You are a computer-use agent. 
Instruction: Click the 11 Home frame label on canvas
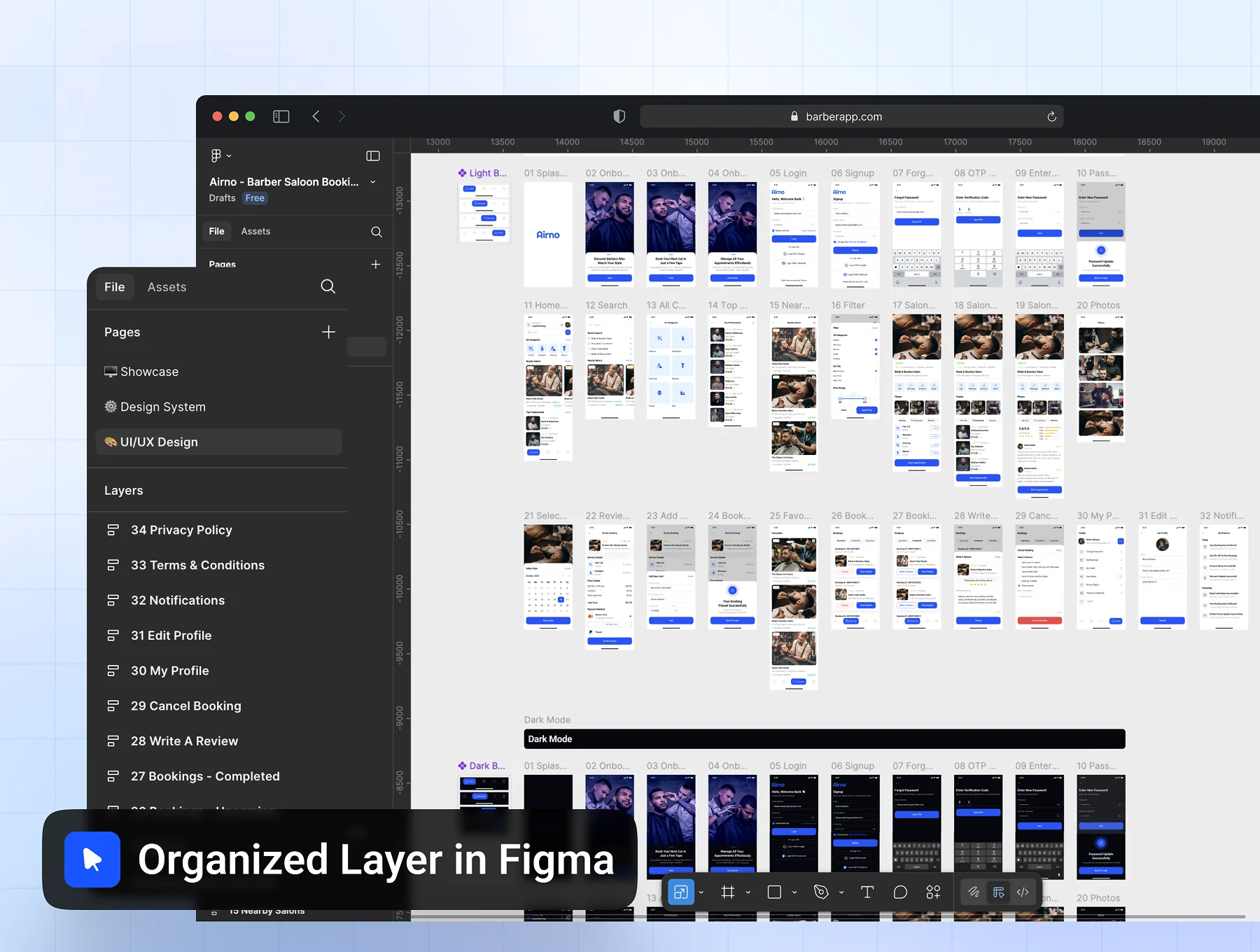(546, 305)
